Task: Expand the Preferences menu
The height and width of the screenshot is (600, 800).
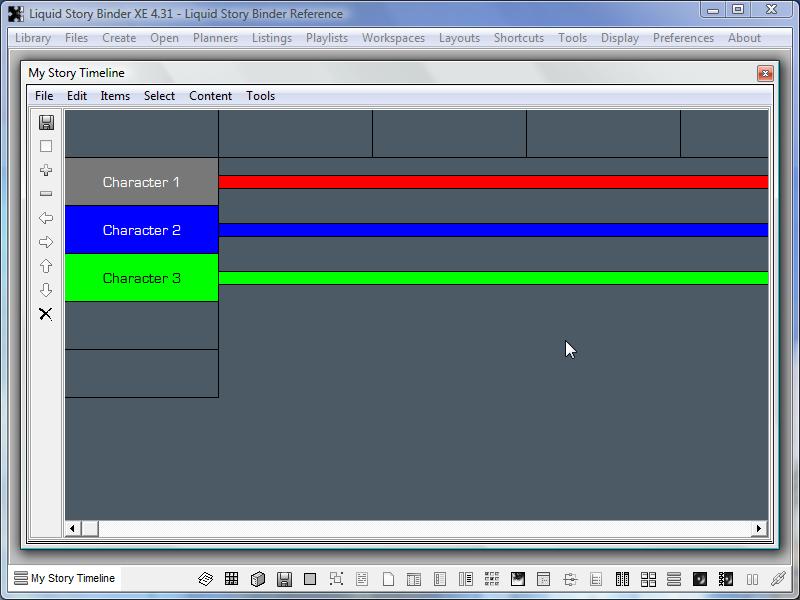Action: [x=683, y=38]
